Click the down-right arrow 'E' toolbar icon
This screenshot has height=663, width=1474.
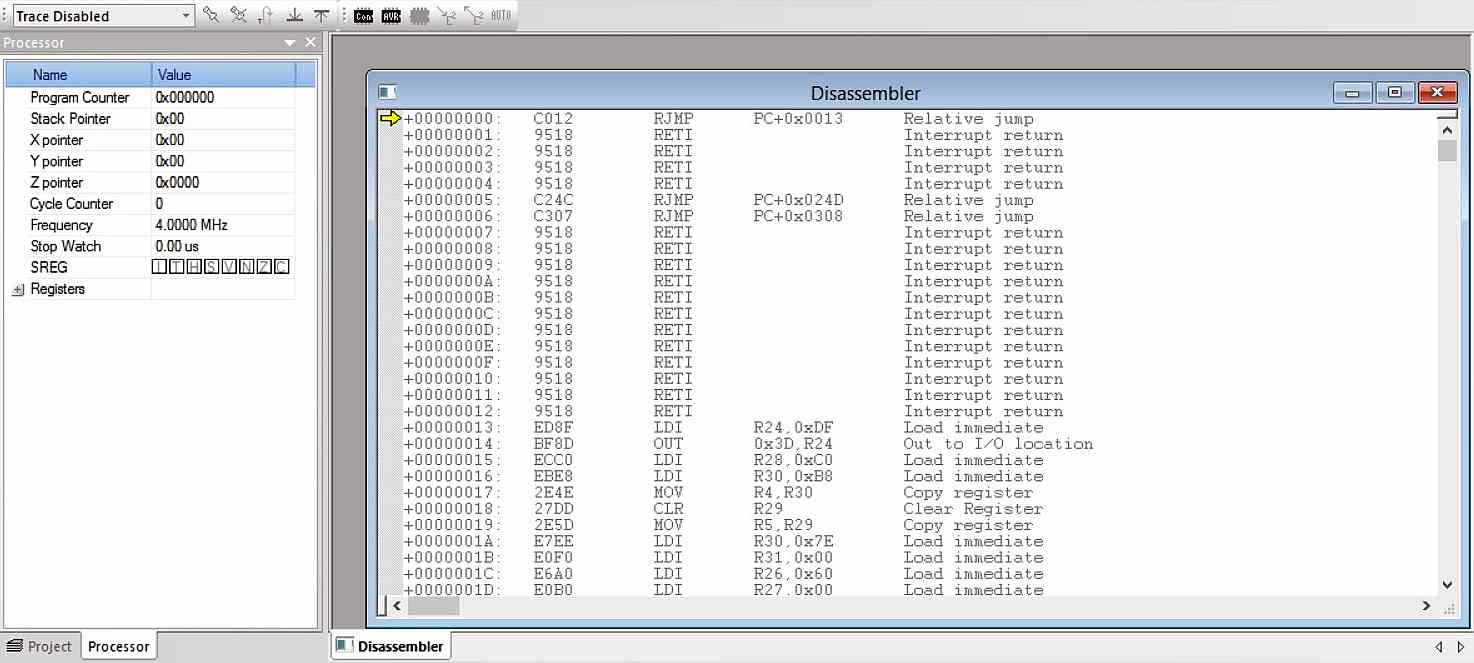pyautogui.click(x=446, y=15)
